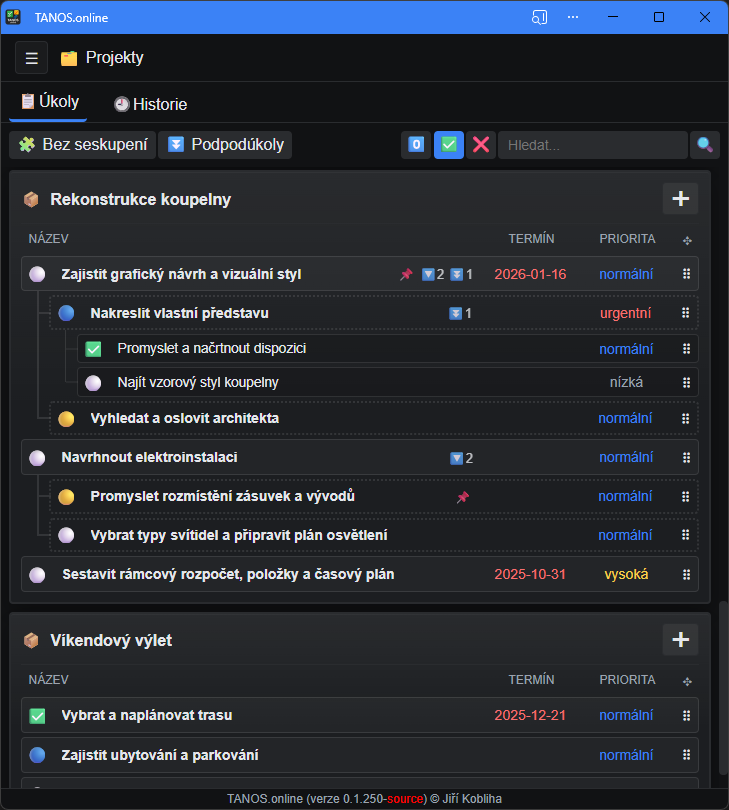
Task: Add task to Rekonstrukce koupelny with plus
Action: [680, 199]
